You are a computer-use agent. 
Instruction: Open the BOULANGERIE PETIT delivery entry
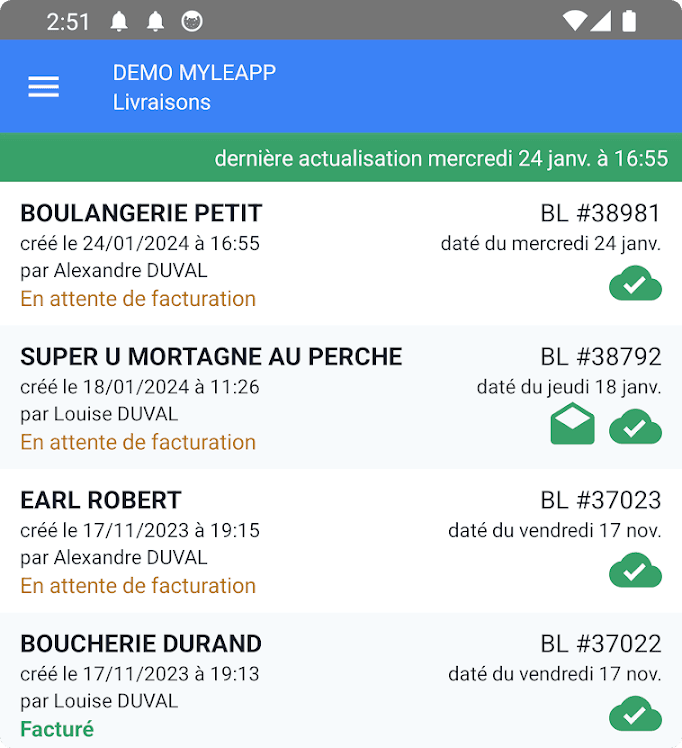341,254
